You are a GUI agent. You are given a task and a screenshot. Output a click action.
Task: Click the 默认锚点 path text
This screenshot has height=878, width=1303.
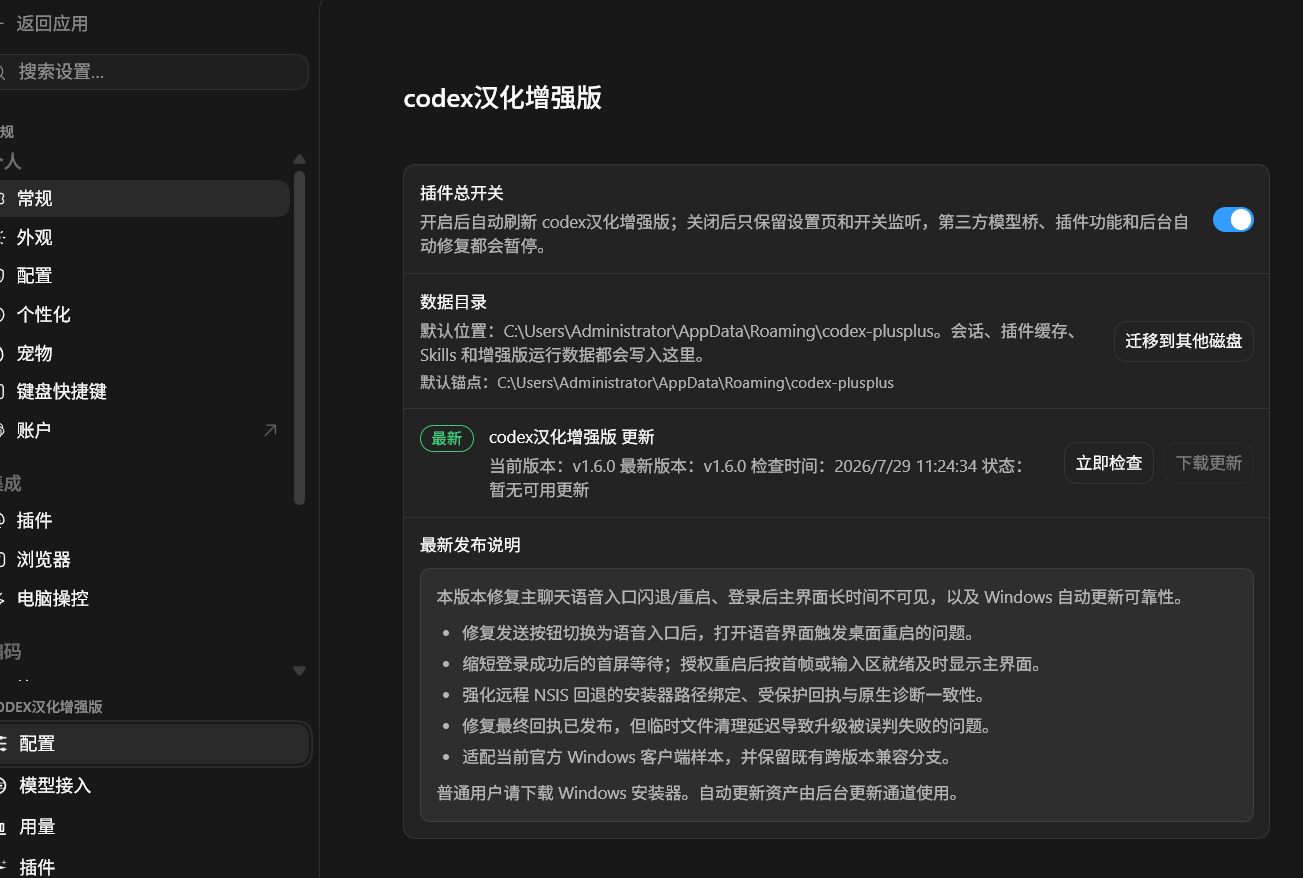(657, 383)
